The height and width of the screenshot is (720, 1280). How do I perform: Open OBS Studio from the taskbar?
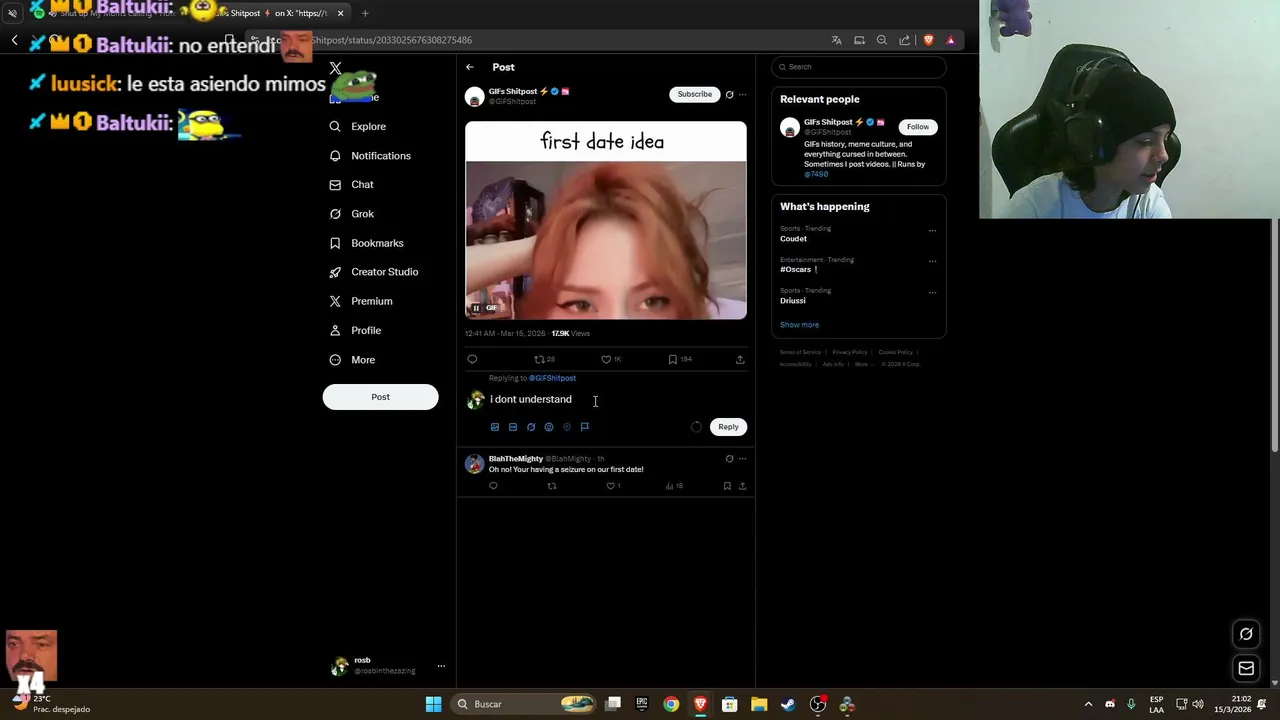pyautogui.click(x=818, y=704)
